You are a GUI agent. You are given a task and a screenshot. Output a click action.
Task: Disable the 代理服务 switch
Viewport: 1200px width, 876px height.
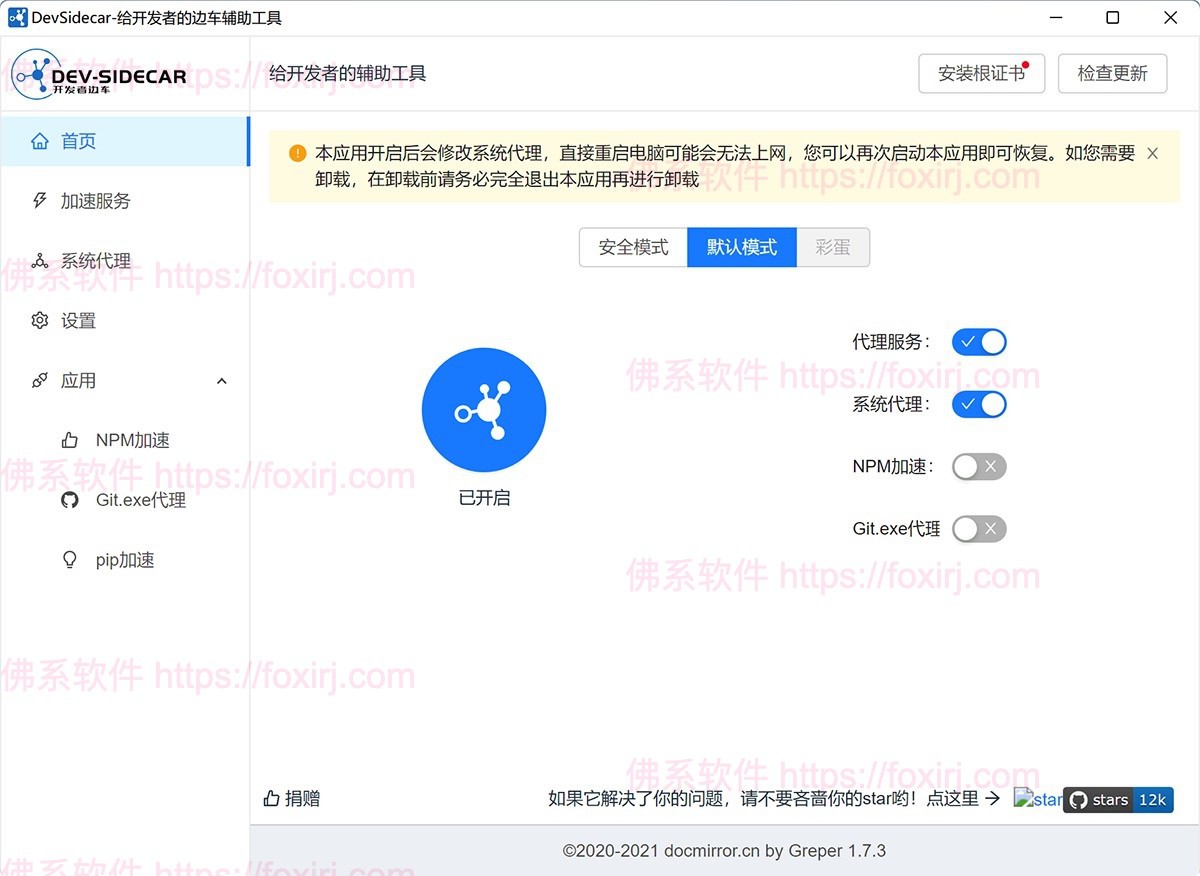coord(978,342)
